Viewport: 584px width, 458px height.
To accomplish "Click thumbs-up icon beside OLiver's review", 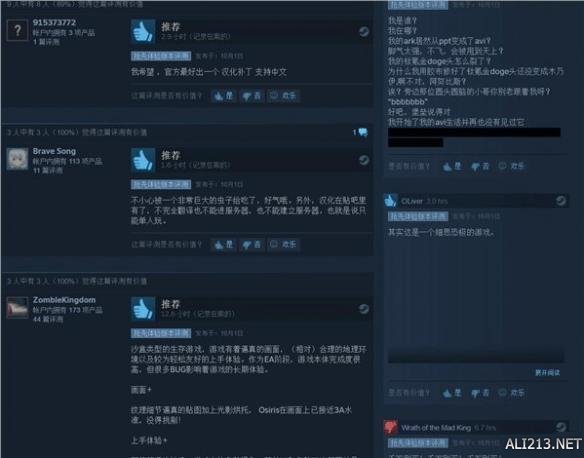I will pos(390,201).
